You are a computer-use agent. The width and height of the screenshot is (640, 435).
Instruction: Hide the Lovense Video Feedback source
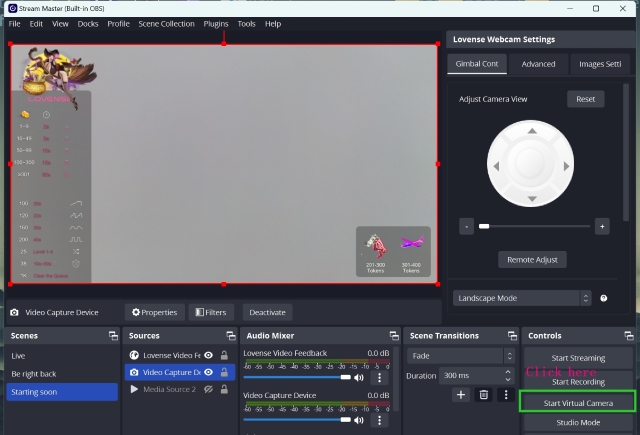[208, 355]
